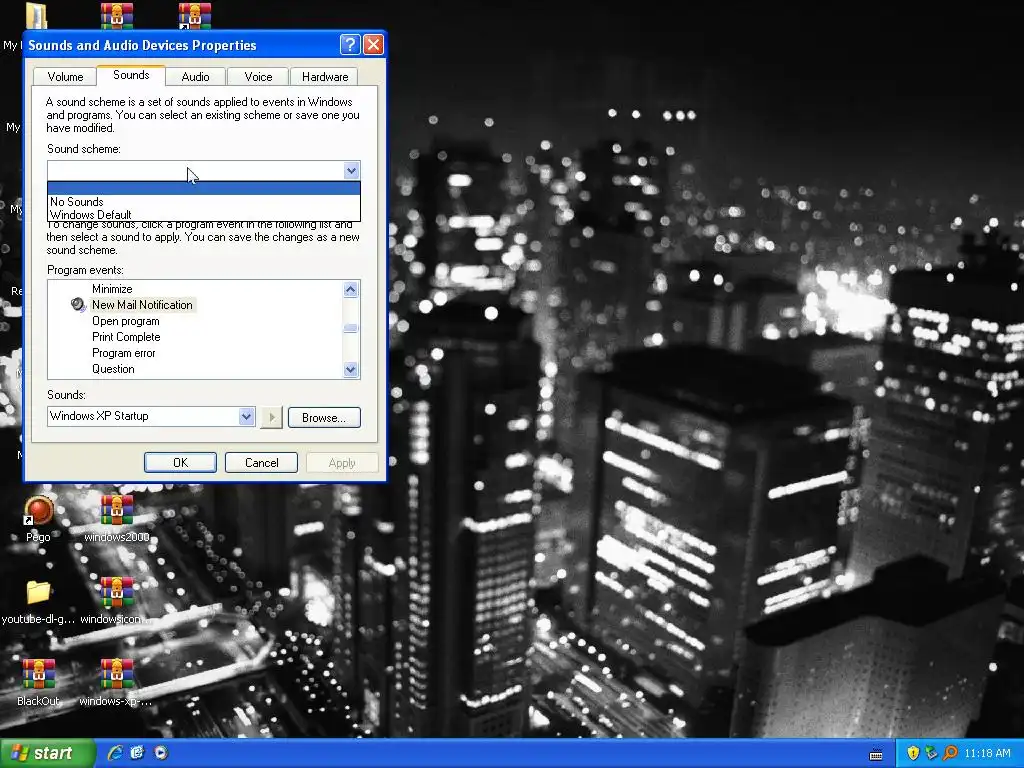Select the New Mail Notification event
The width and height of the screenshot is (1024, 768).
point(142,305)
